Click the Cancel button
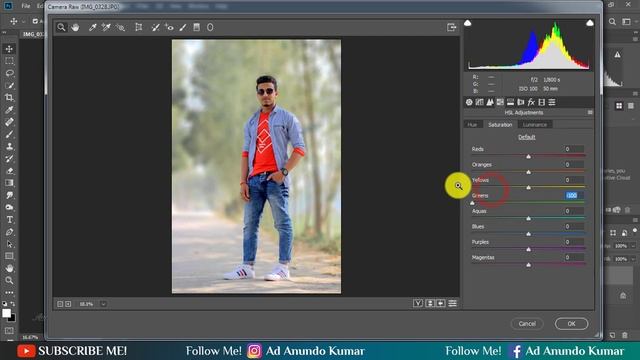The width and height of the screenshot is (640, 360). [x=527, y=324]
